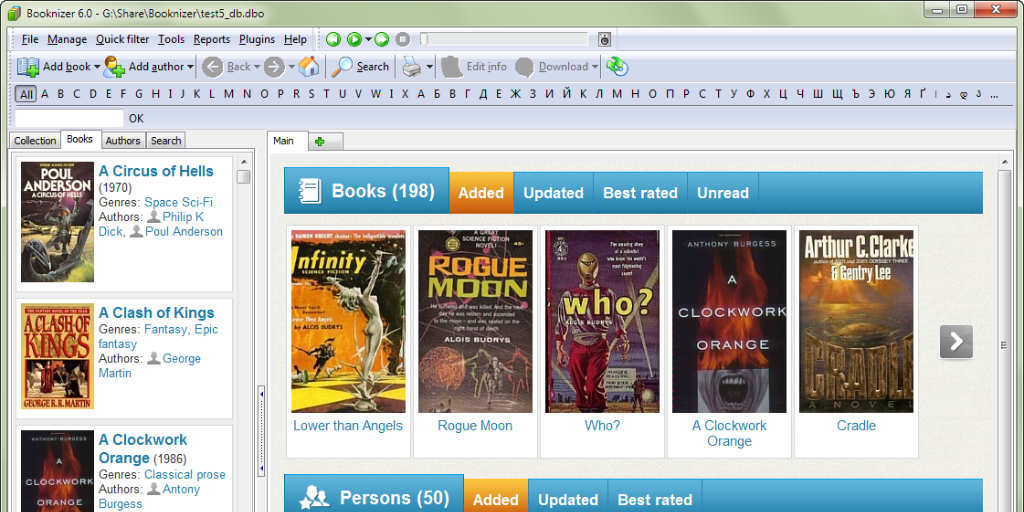This screenshot has height=512, width=1024.
Task: Open the Help menu
Action: point(295,39)
